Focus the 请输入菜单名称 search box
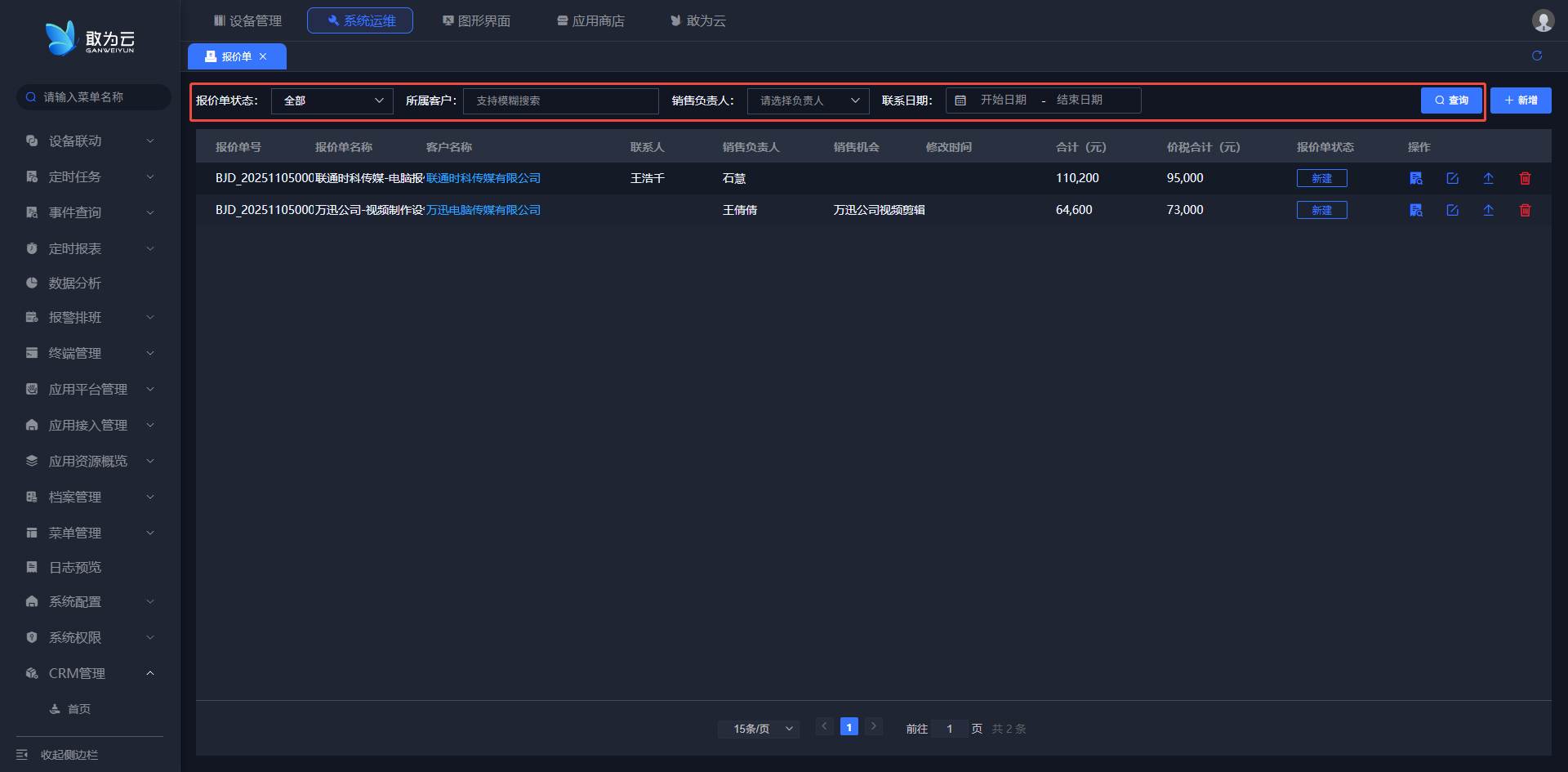 pos(94,97)
